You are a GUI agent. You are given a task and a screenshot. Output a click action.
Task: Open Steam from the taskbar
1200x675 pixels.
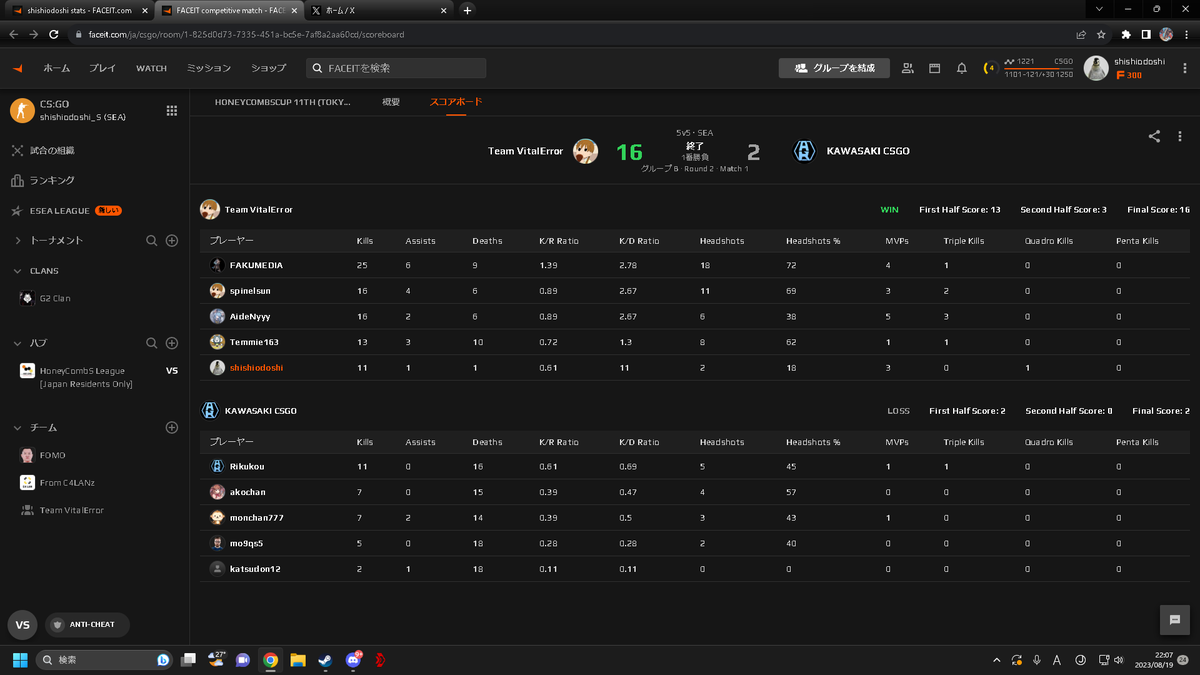click(325, 660)
